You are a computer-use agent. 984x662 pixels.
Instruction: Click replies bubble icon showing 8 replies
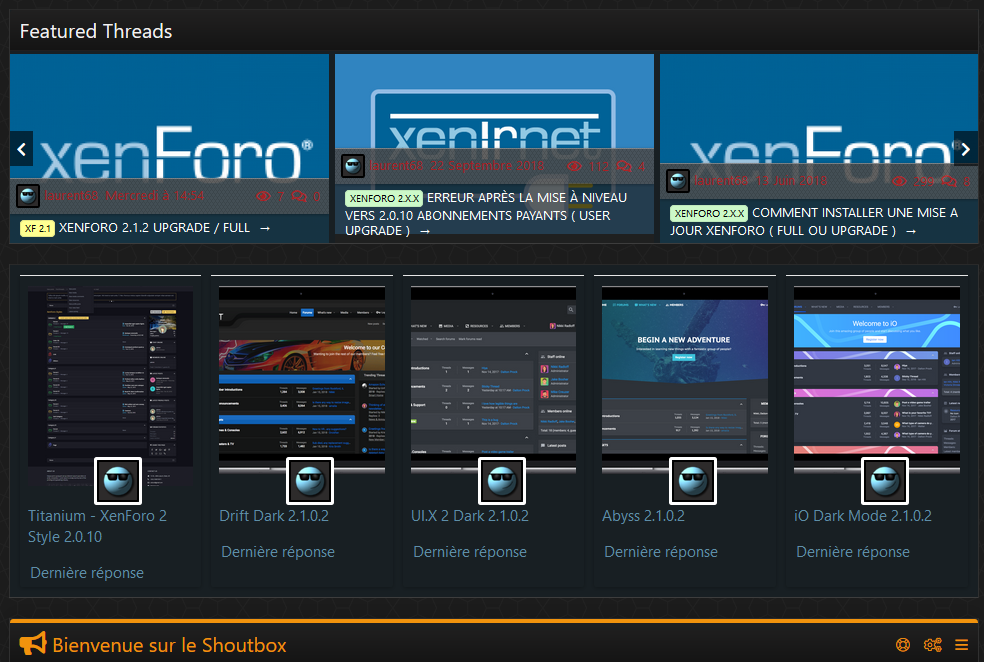point(949,181)
